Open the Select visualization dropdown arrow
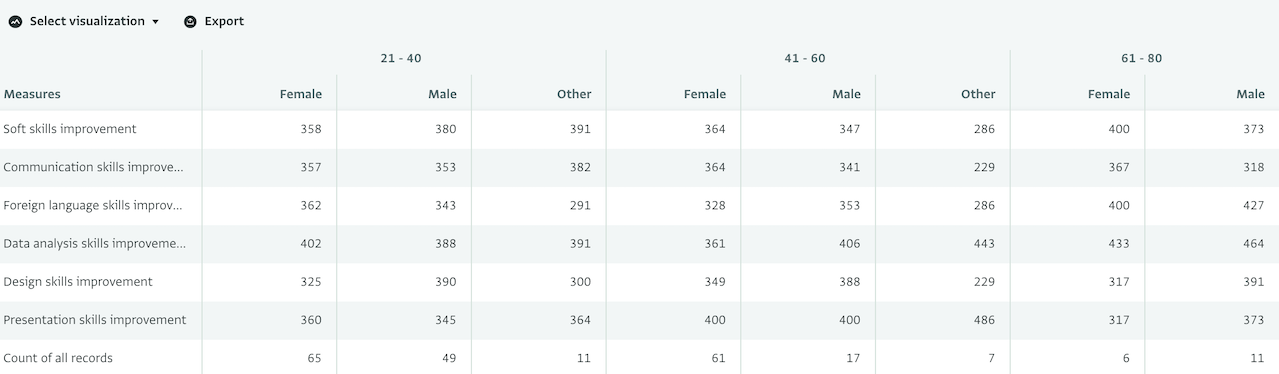The width and height of the screenshot is (1279, 374). (x=155, y=22)
